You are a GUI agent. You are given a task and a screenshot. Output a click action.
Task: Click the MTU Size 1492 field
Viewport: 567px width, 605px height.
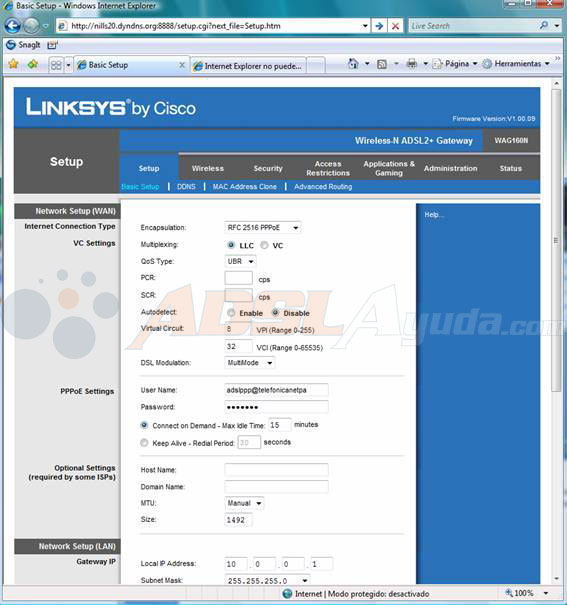tap(238, 520)
